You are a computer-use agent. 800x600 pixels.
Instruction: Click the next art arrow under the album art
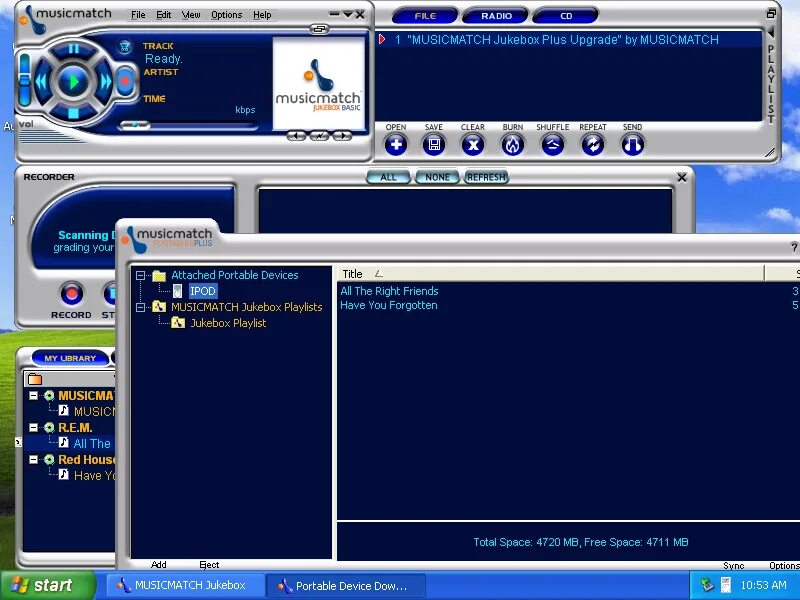tap(342, 136)
